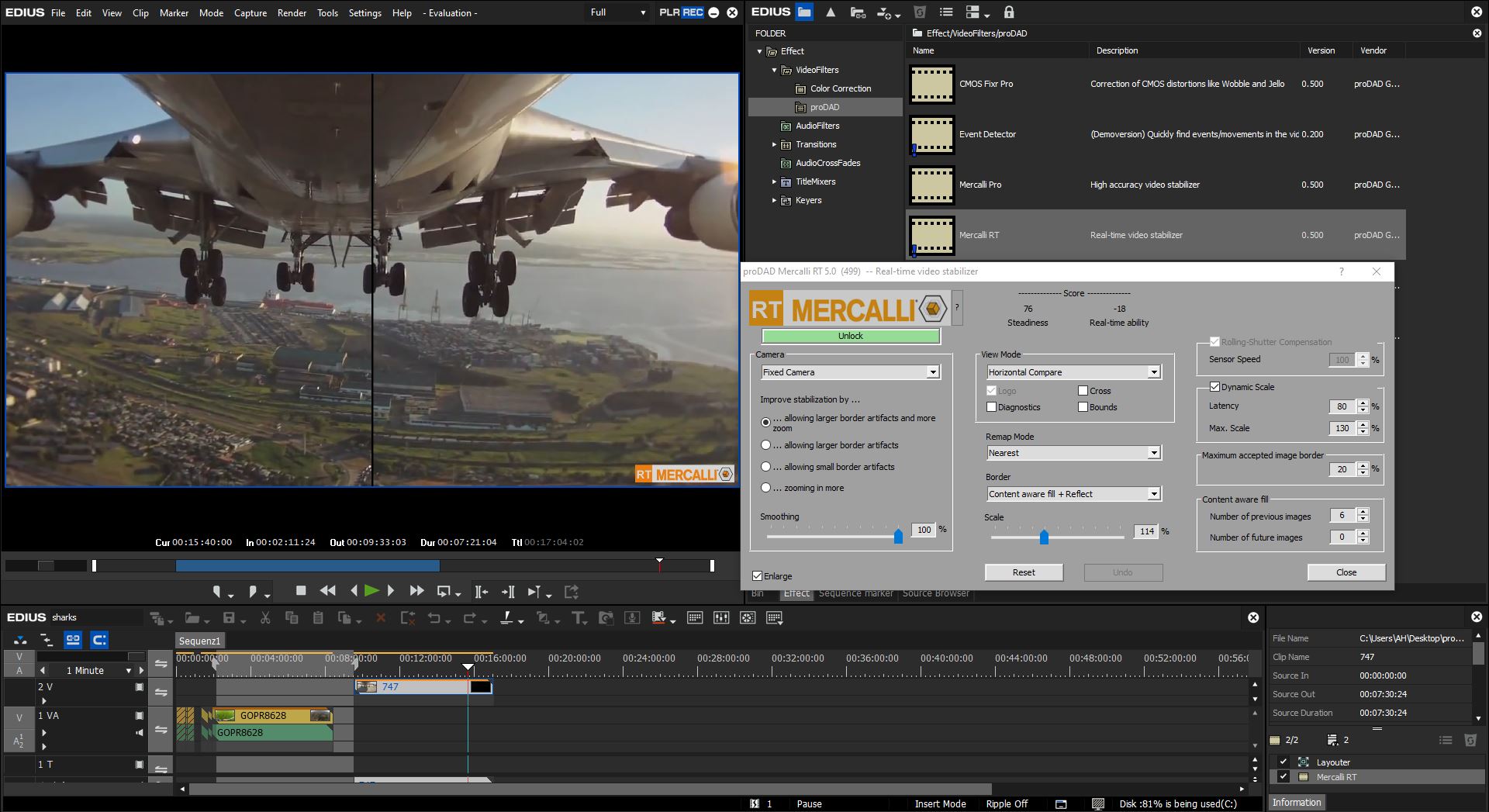The width and height of the screenshot is (1489, 812).
Task: Switch to the Source Browser tab
Action: click(x=935, y=593)
